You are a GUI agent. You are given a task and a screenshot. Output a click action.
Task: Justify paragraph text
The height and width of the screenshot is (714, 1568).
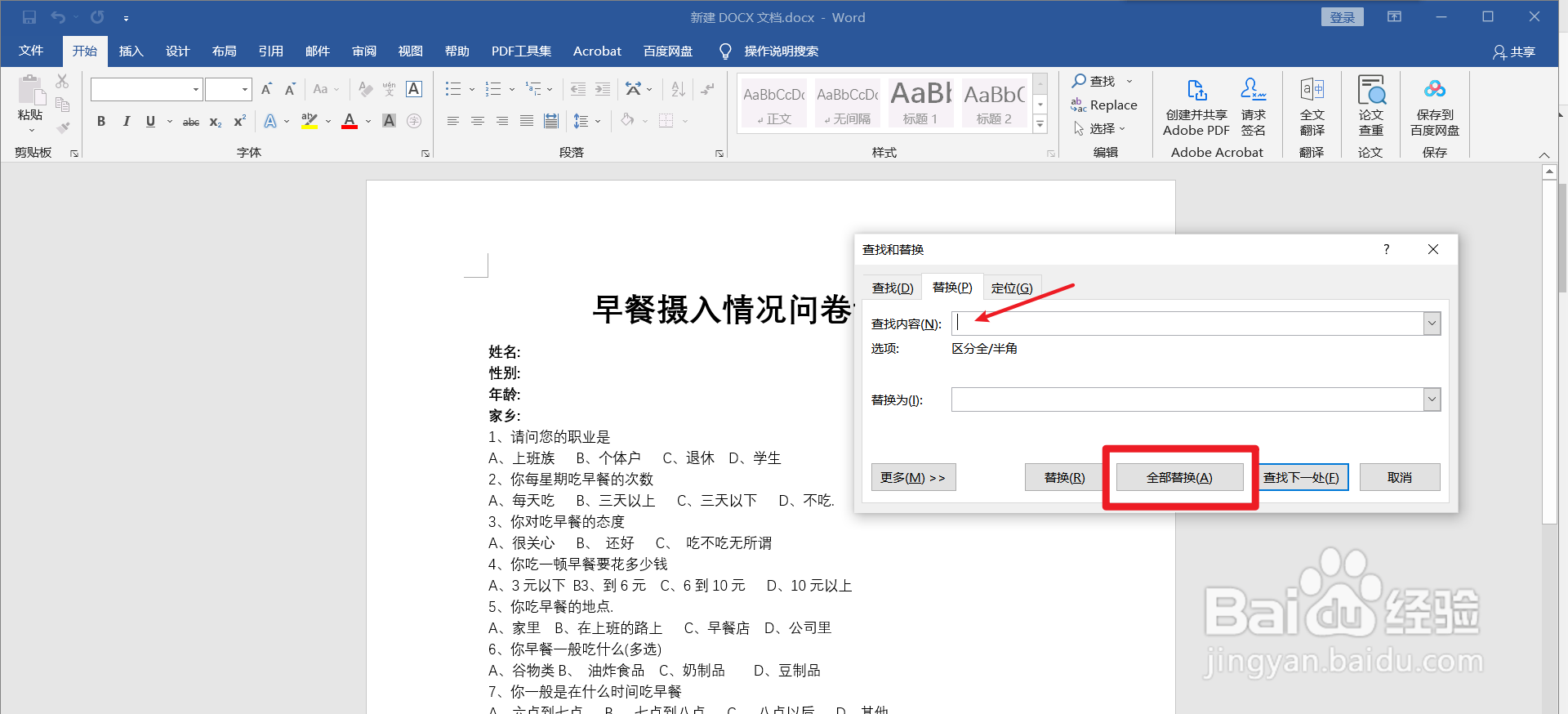(527, 121)
